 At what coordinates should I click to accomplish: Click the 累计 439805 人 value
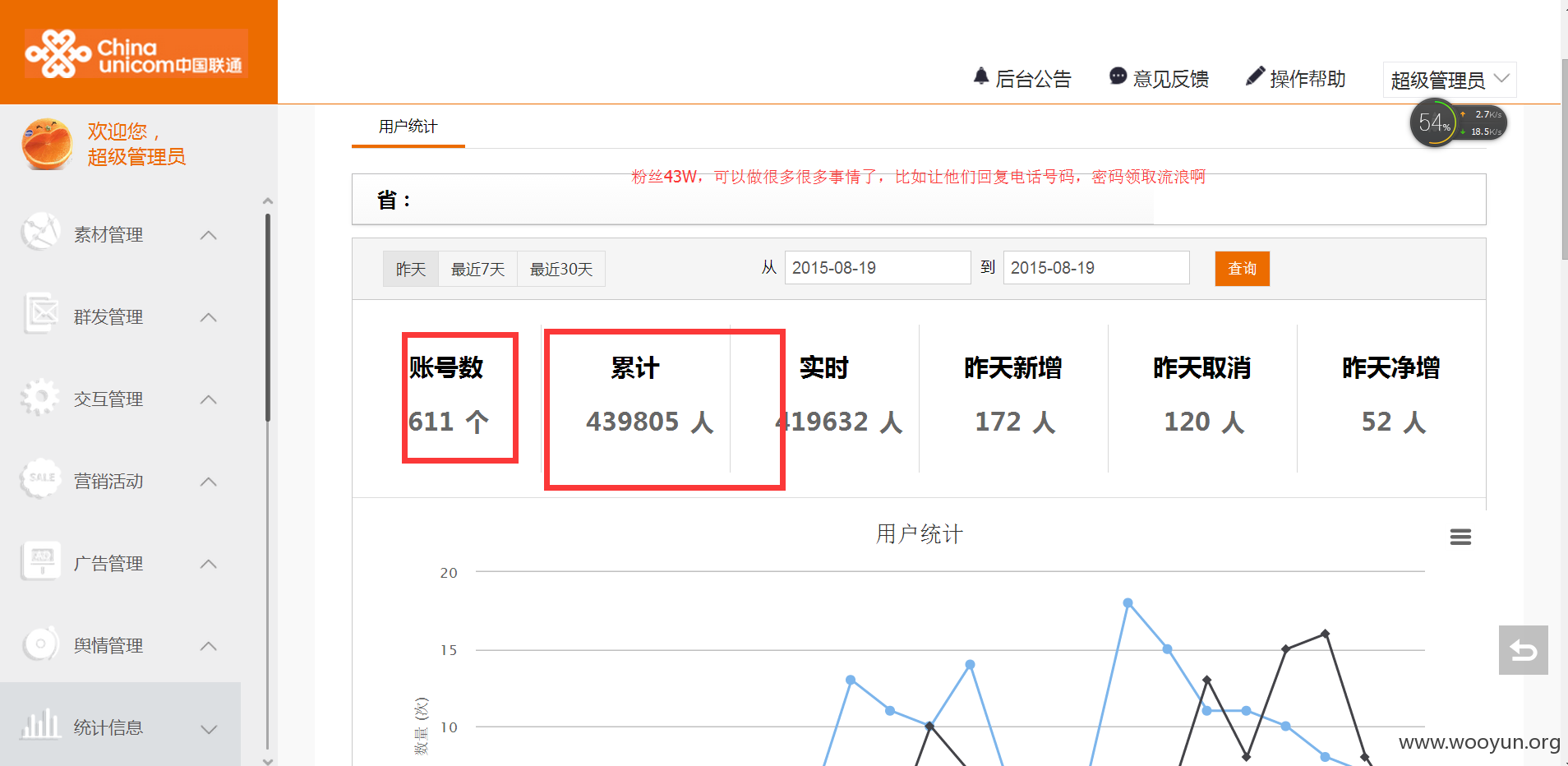pyautogui.click(x=649, y=422)
